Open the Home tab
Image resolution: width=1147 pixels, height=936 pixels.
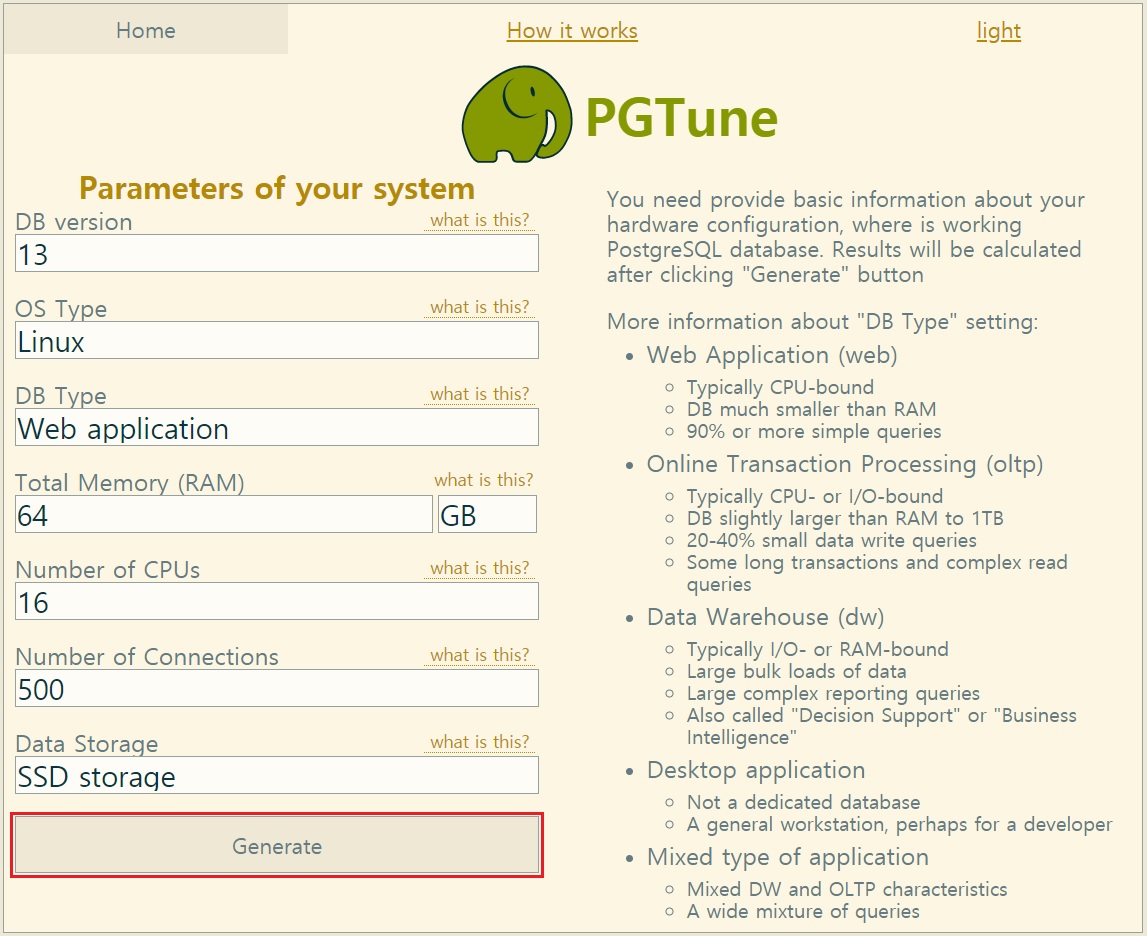coord(146,30)
